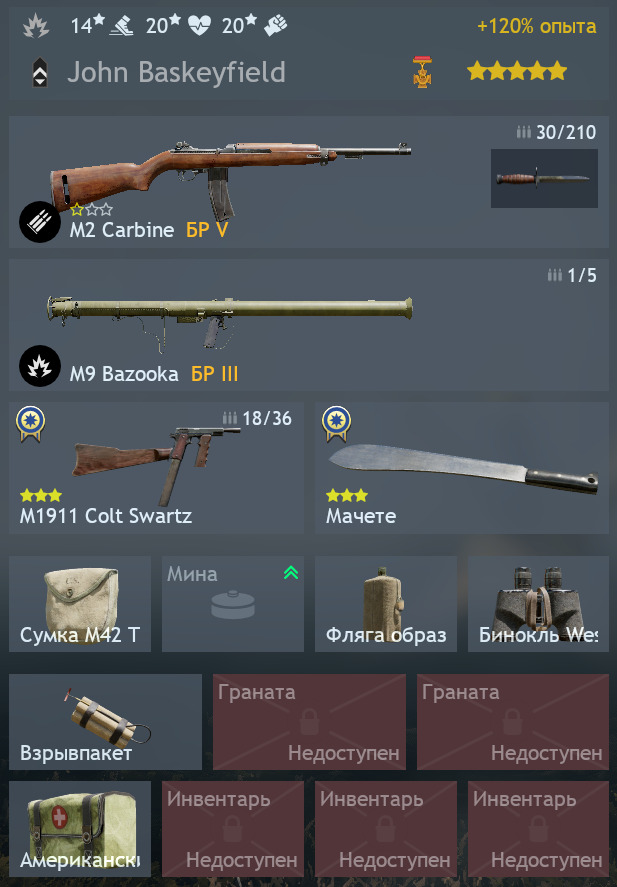
Task: Click the soldier rank chevron icon
Action: click(39, 74)
